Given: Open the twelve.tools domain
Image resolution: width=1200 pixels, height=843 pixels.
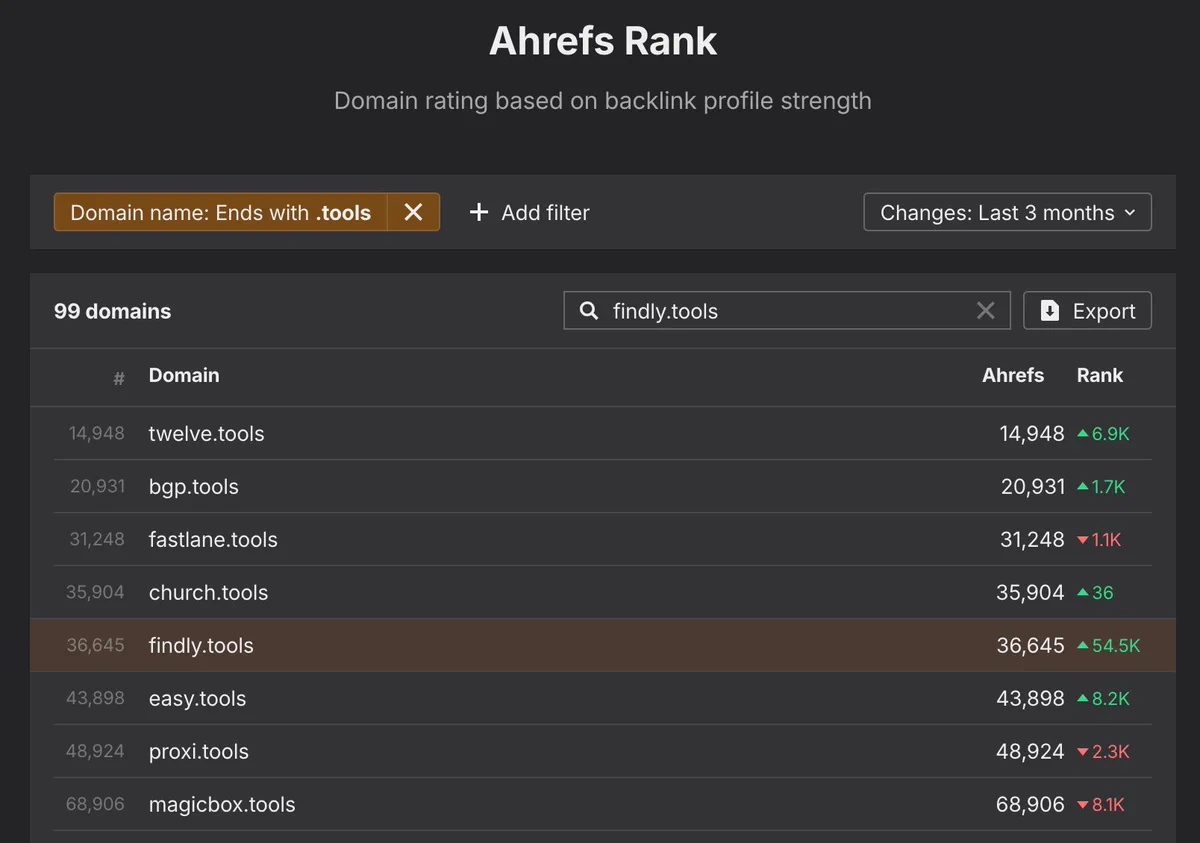Looking at the screenshot, I should [207, 434].
